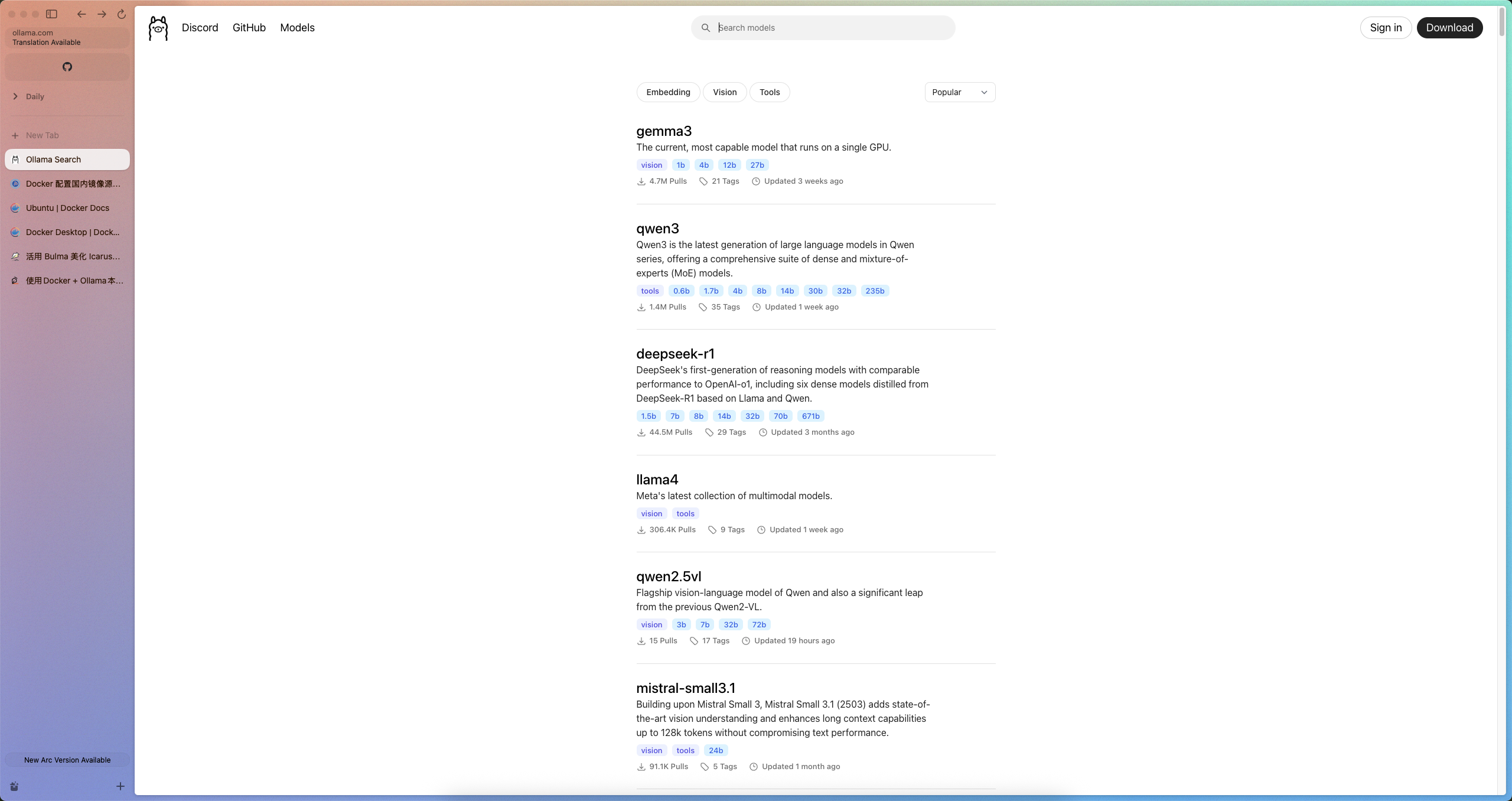Open the deepseek-r1 model page

click(675, 354)
